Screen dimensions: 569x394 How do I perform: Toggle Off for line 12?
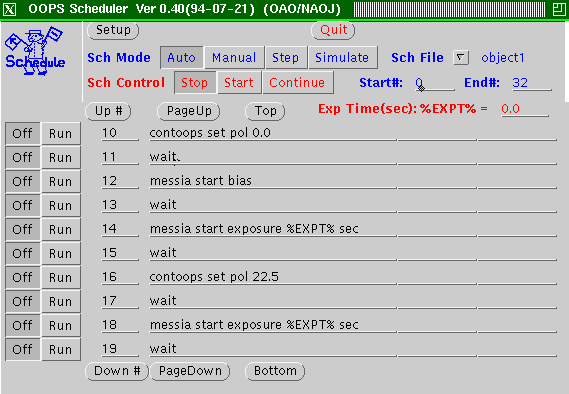pyautogui.click(x=22, y=181)
